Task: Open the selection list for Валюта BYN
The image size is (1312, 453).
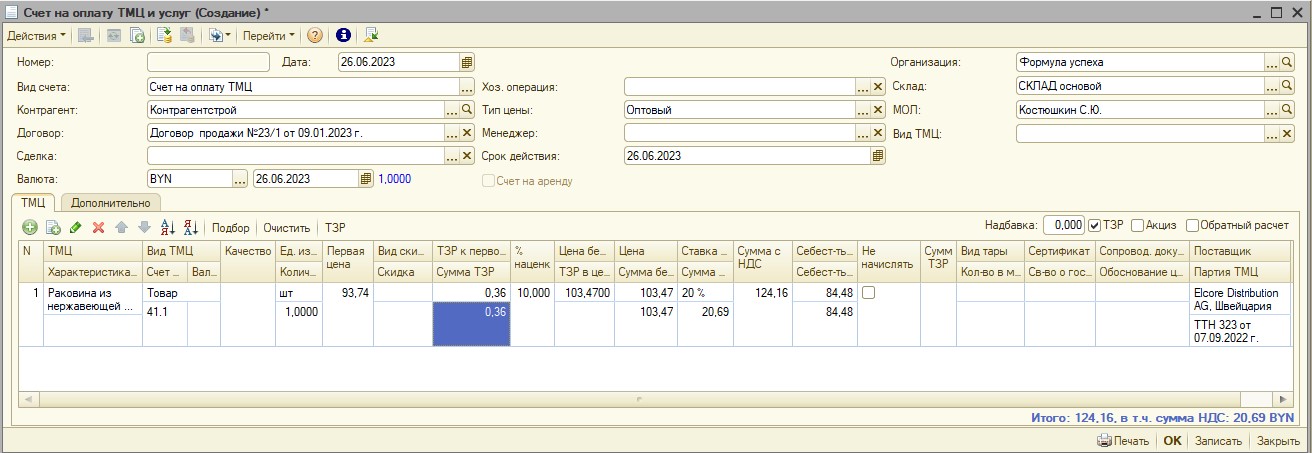Action: [240, 179]
